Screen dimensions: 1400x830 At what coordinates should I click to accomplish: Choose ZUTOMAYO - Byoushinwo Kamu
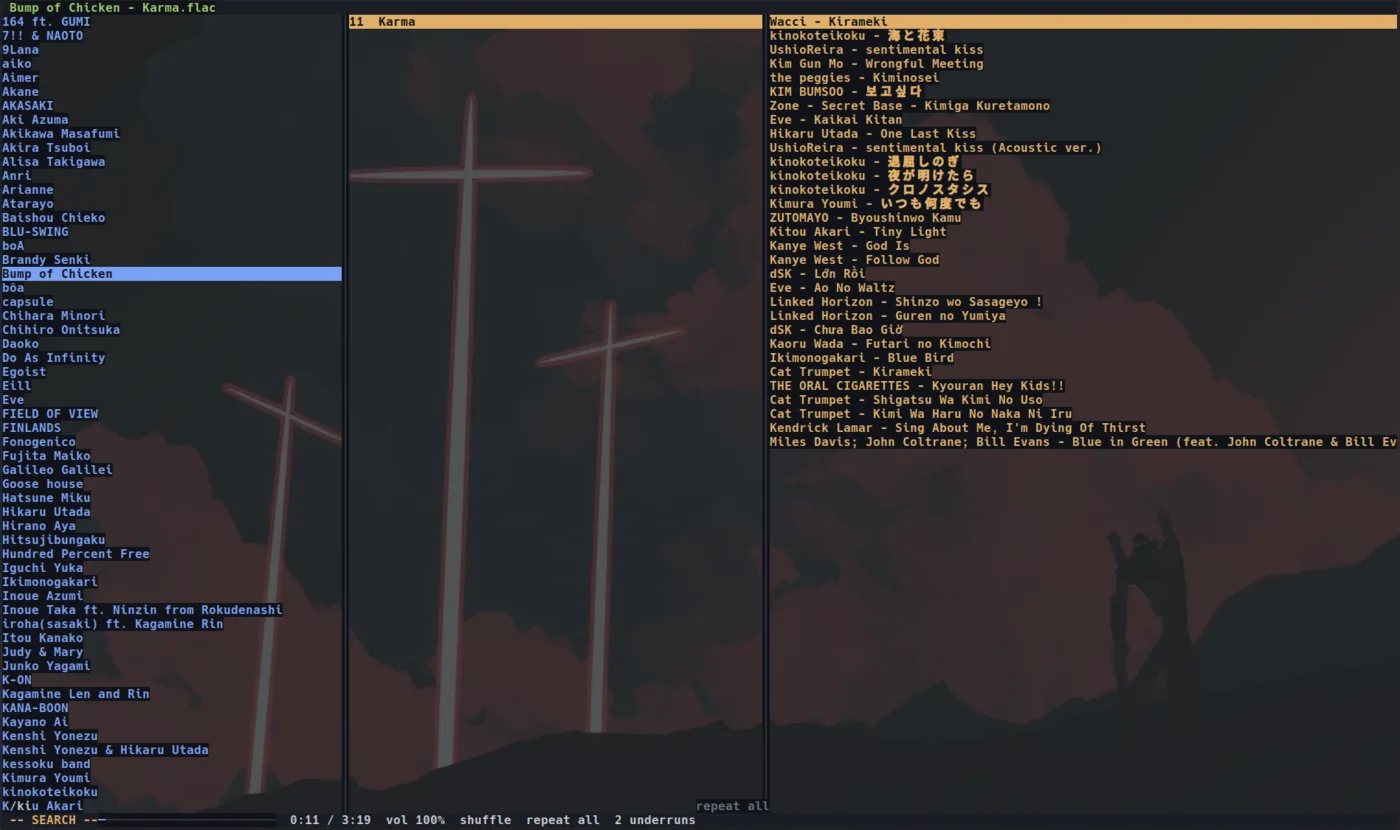pos(866,217)
